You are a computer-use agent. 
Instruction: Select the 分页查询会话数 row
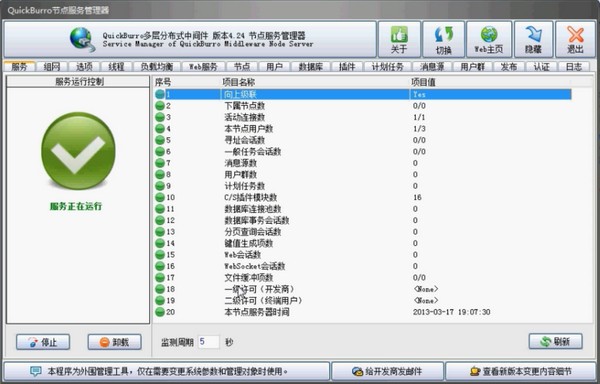point(363,232)
